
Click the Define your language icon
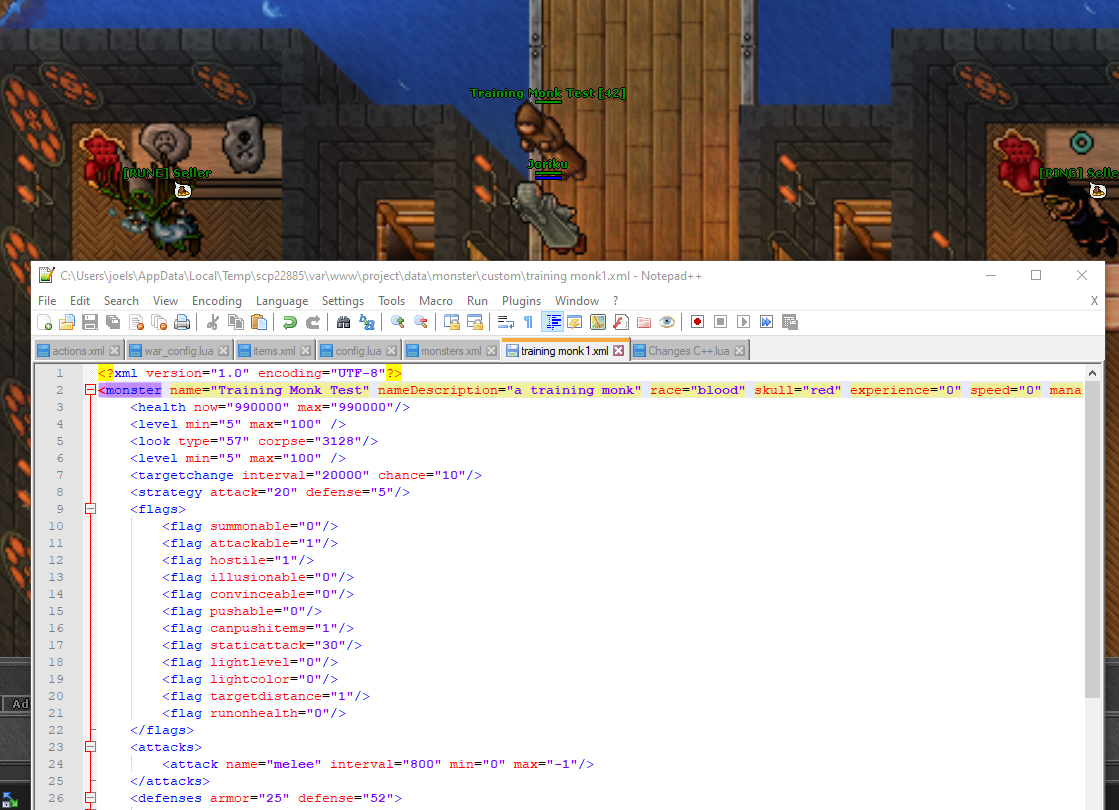(x=574, y=323)
